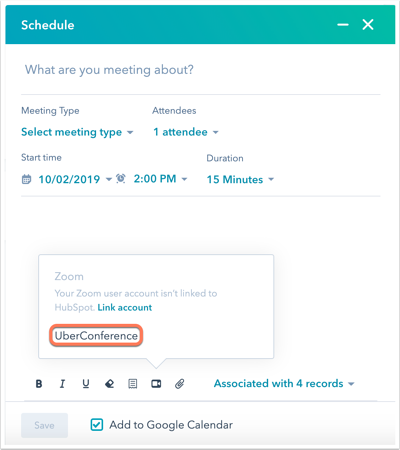Follow the Link account link

pos(125,307)
